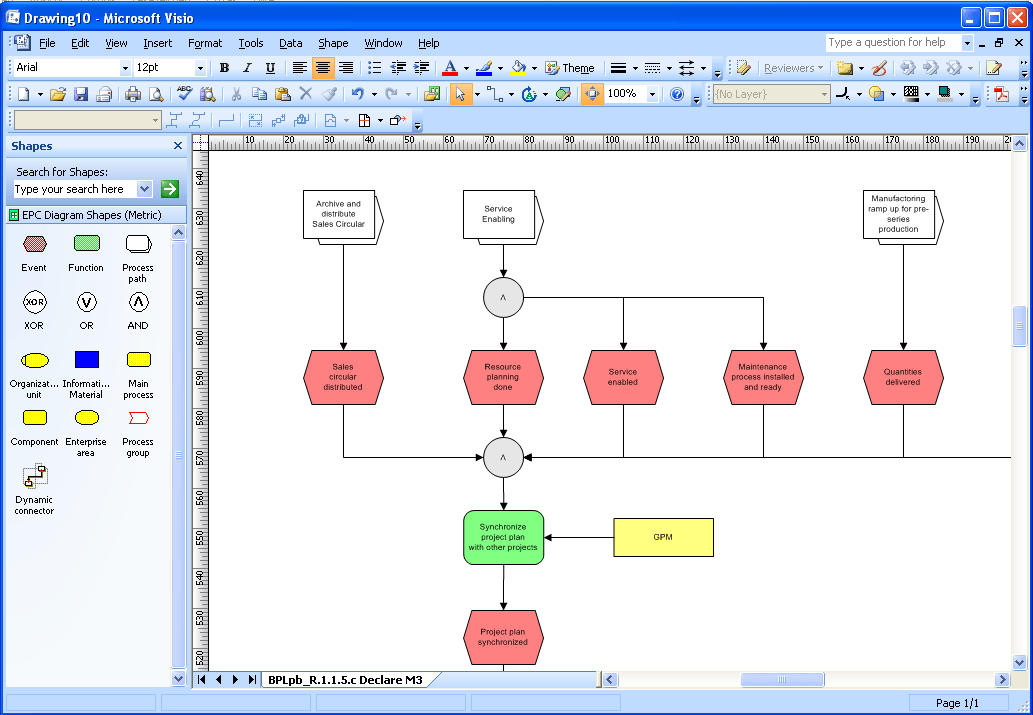Open the Reviewers dropdown
This screenshot has height=715, width=1033.
[x=793, y=68]
